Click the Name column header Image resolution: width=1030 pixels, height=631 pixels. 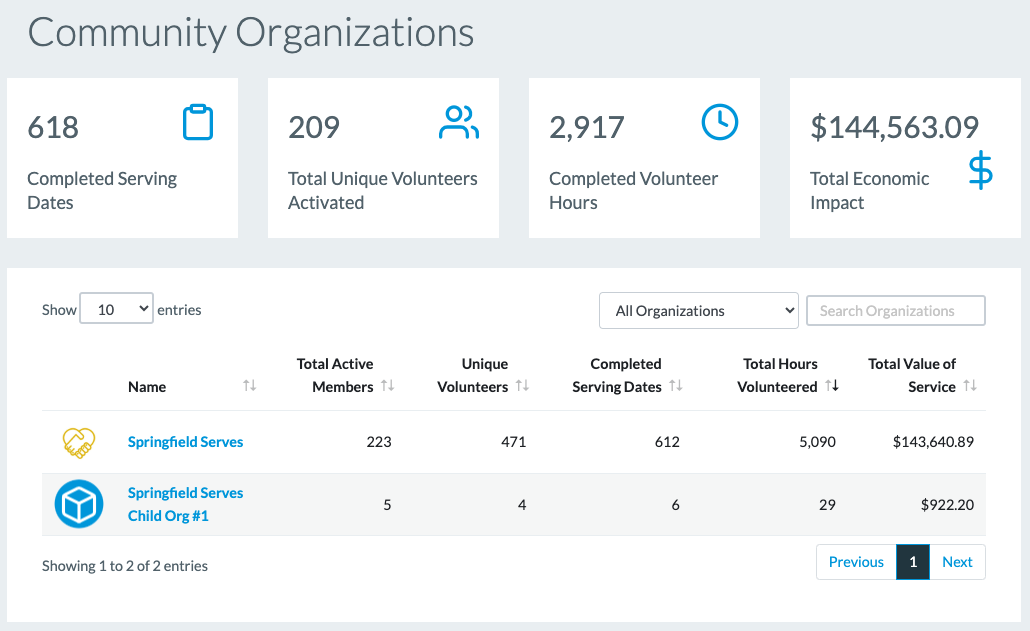[x=147, y=387]
